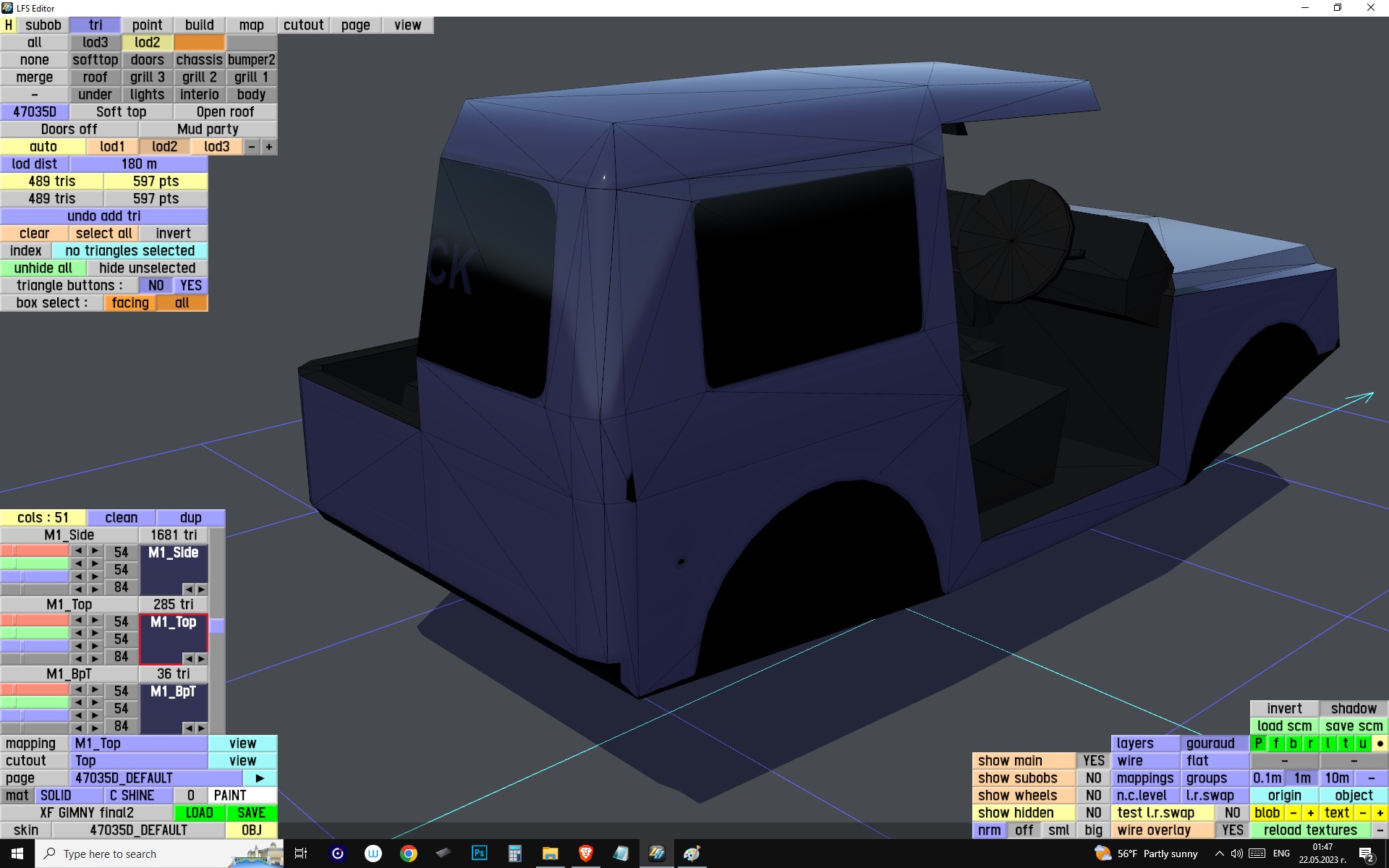Image resolution: width=1389 pixels, height=868 pixels.
Task: Click the color list scrollbar handle
Action: coord(217,626)
